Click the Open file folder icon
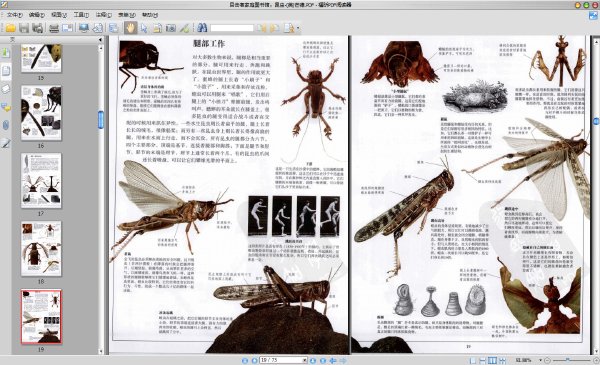Screen dimensions: 600x365 coord(10,28)
